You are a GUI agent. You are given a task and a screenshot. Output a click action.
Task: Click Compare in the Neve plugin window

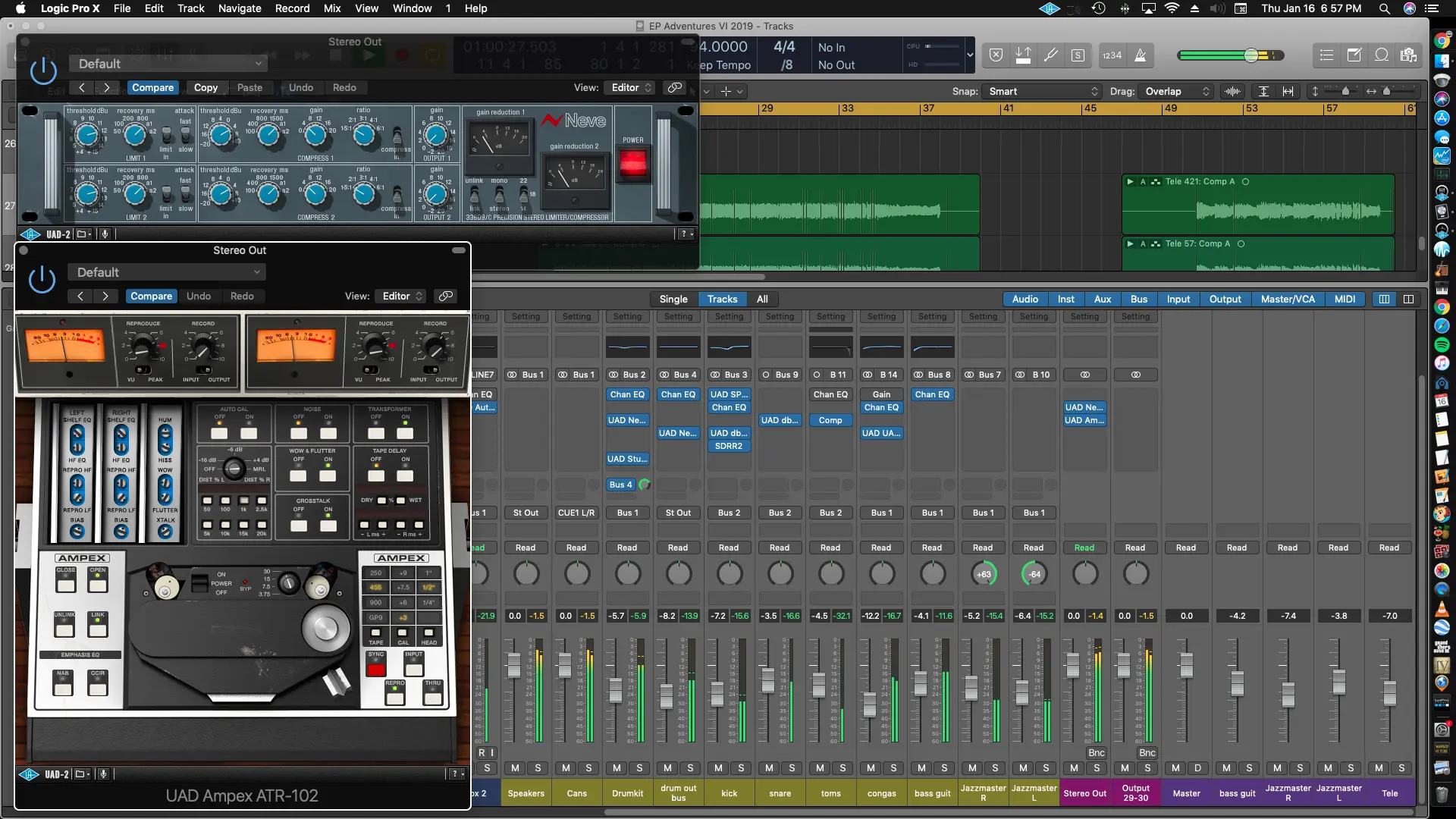point(152,87)
